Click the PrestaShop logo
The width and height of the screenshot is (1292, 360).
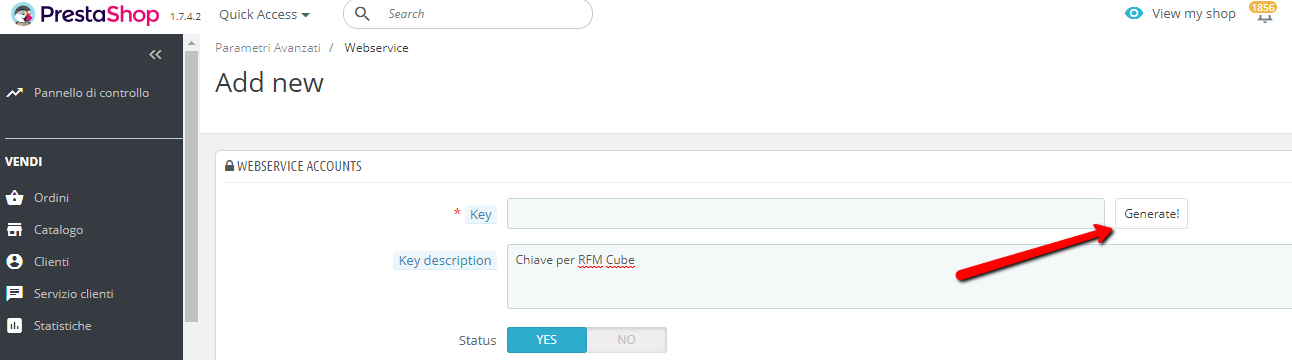coord(85,15)
